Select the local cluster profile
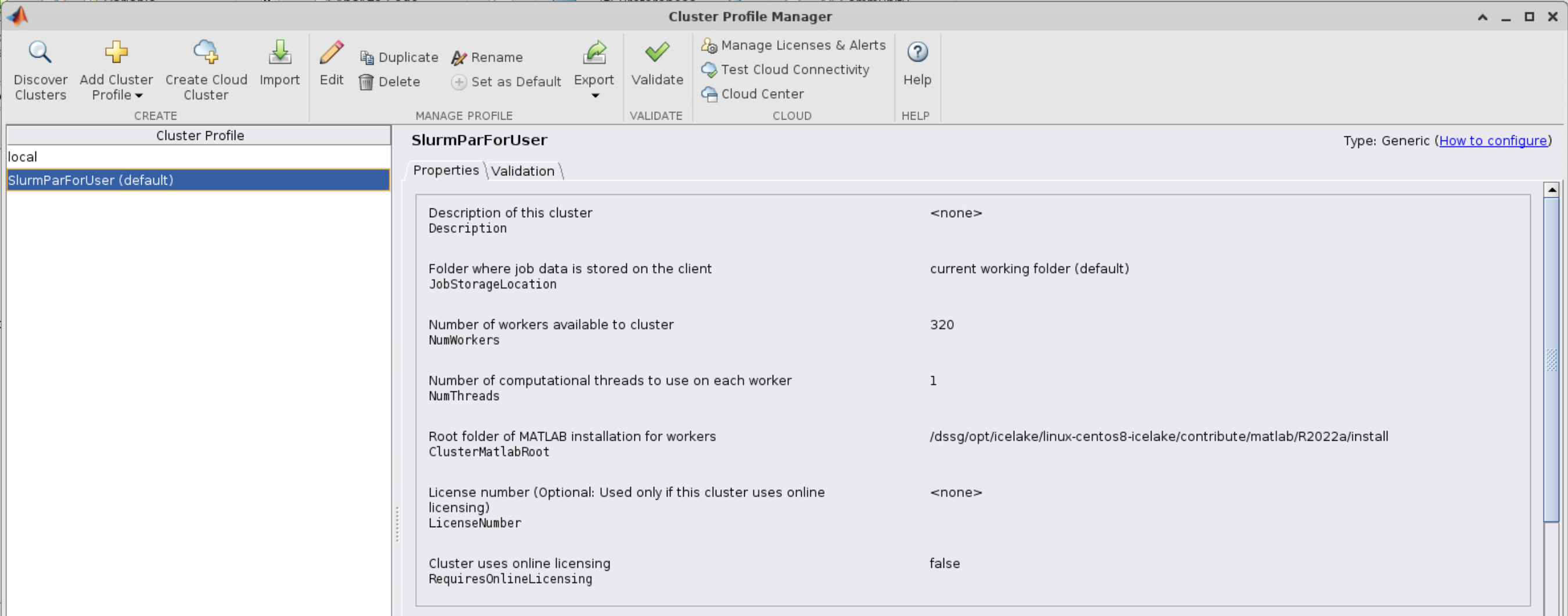This screenshot has width=1568, height=616. click(x=199, y=157)
